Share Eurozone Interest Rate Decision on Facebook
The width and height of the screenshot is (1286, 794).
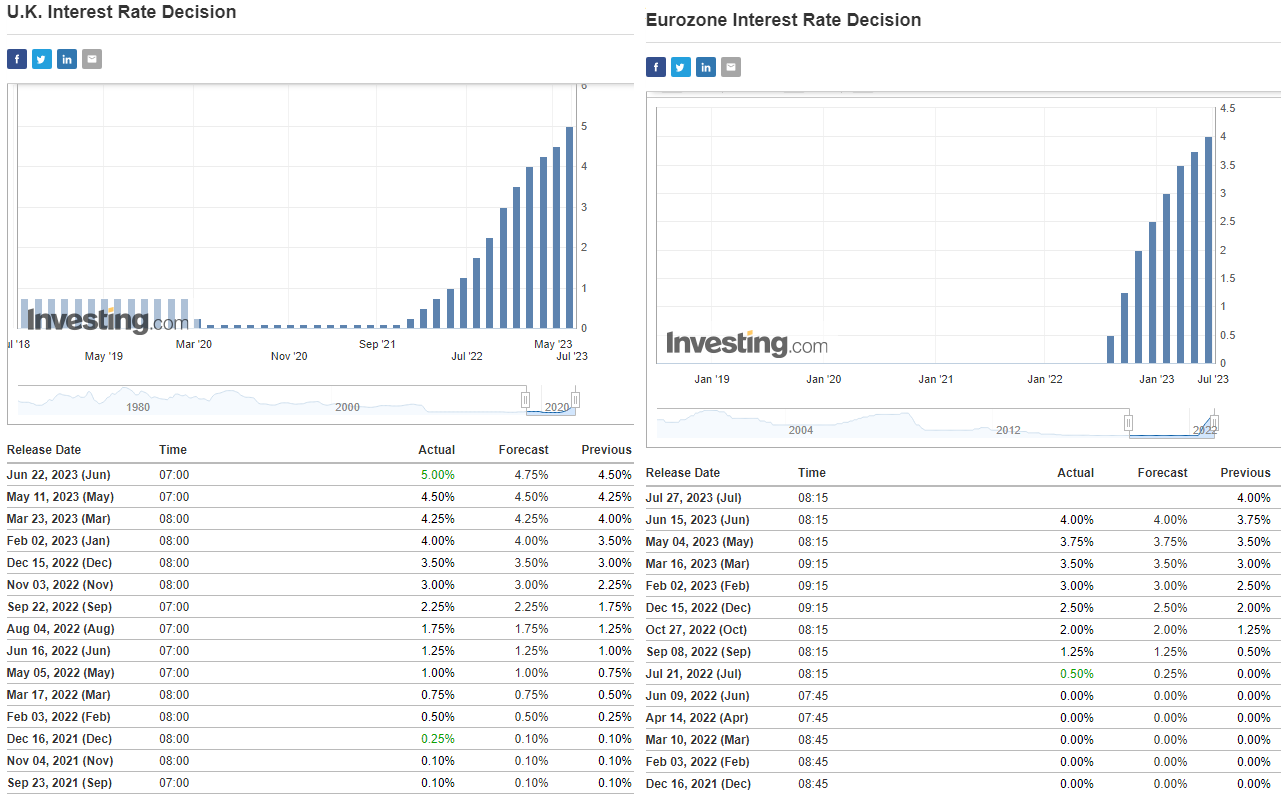(656, 67)
